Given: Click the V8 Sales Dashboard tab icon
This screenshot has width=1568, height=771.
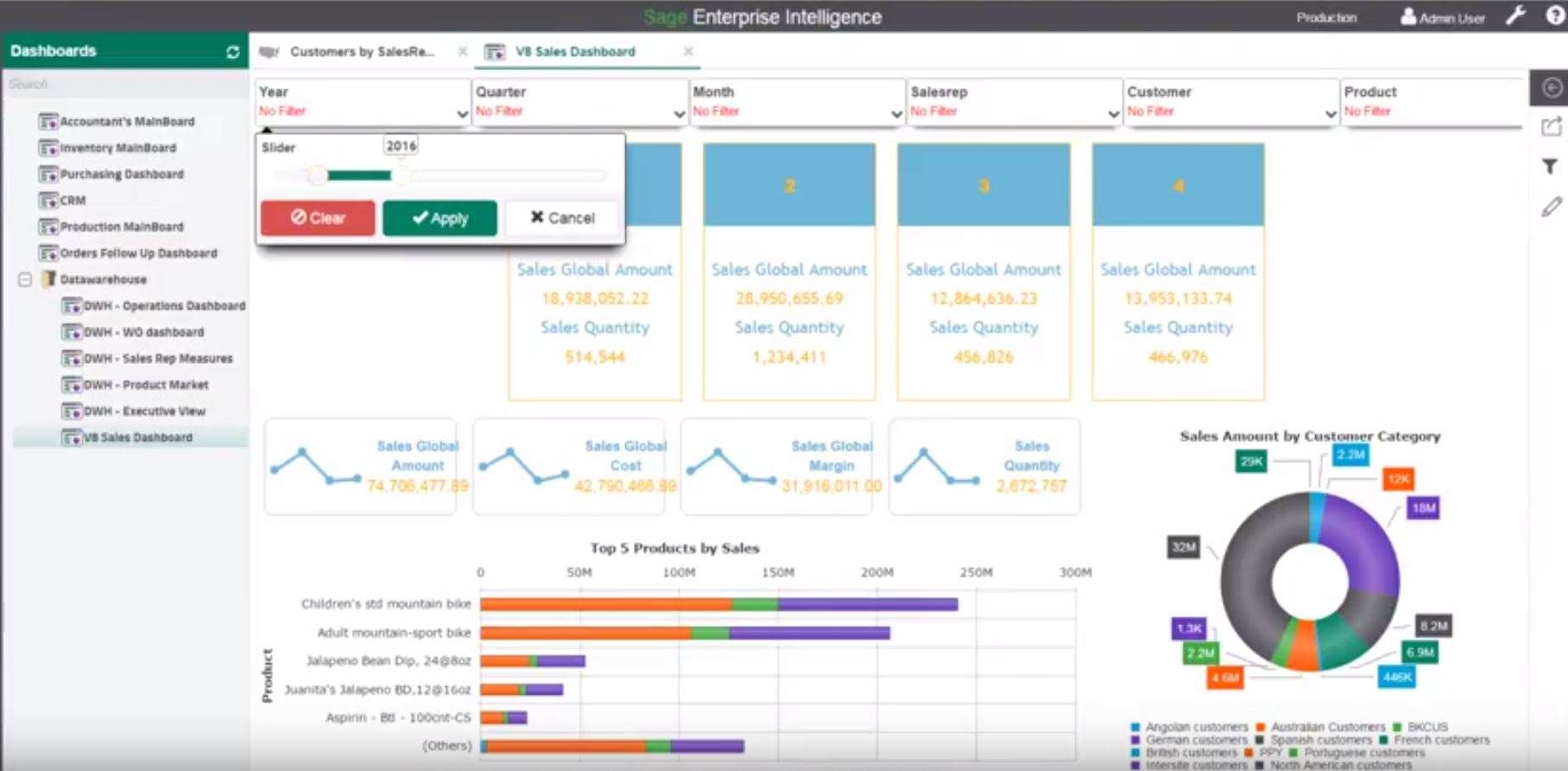Looking at the screenshot, I should (x=495, y=52).
